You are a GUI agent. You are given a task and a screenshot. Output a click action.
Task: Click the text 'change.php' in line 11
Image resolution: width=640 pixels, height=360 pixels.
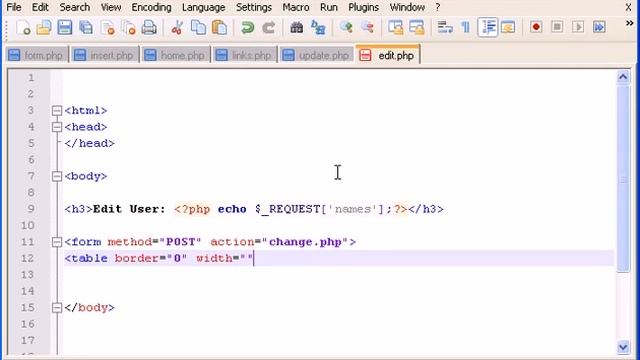tap(305, 242)
